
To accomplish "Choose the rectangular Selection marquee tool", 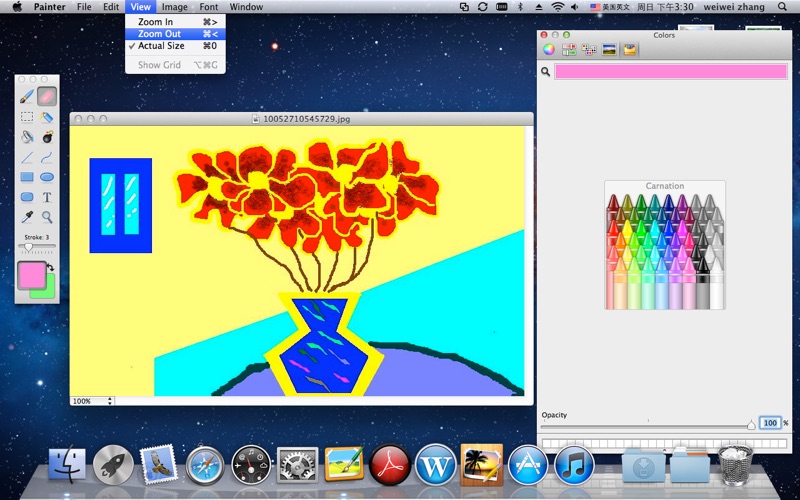I will pyautogui.click(x=27, y=117).
